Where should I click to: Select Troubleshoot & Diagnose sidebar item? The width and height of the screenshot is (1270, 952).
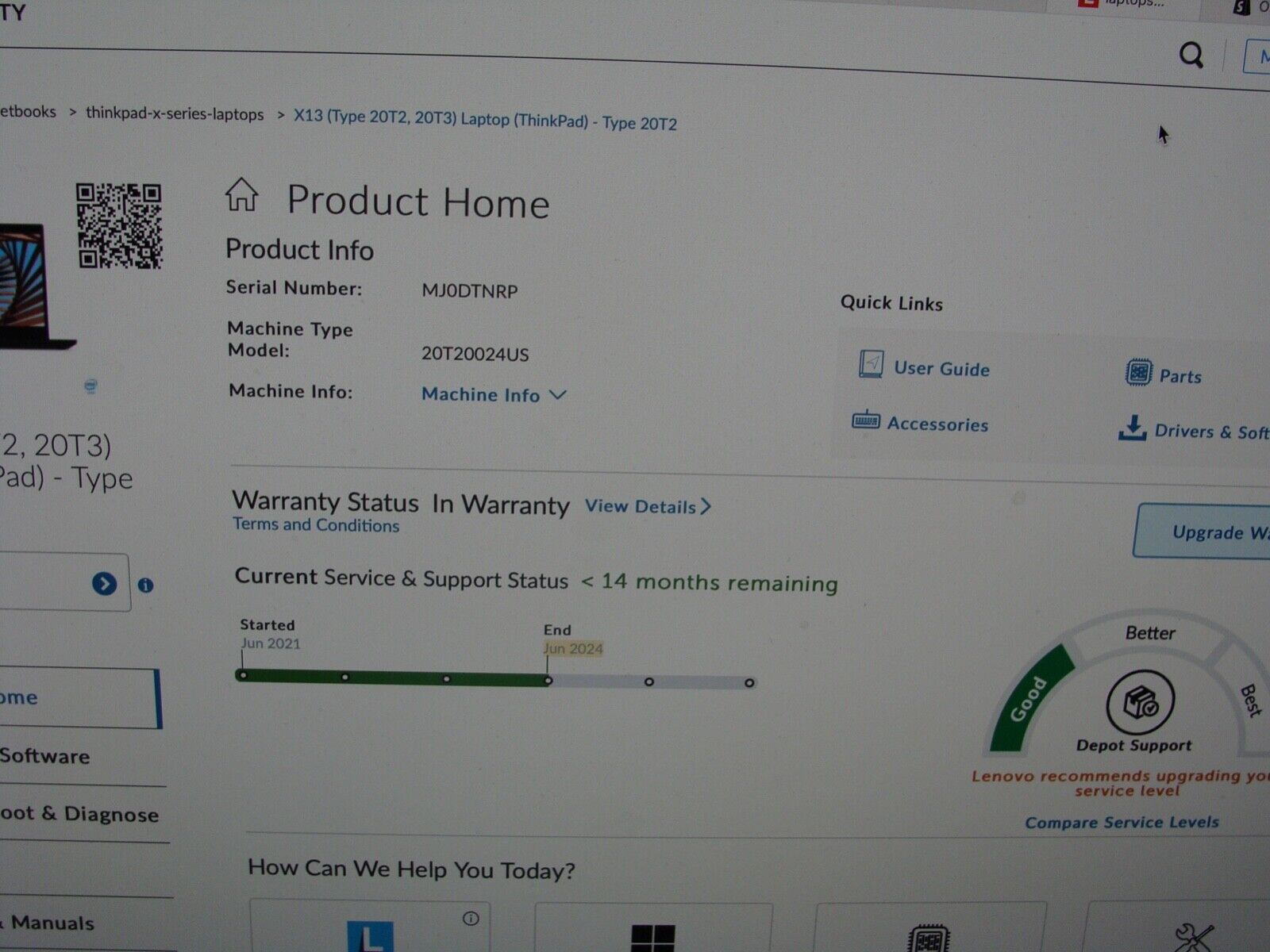coord(79,814)
